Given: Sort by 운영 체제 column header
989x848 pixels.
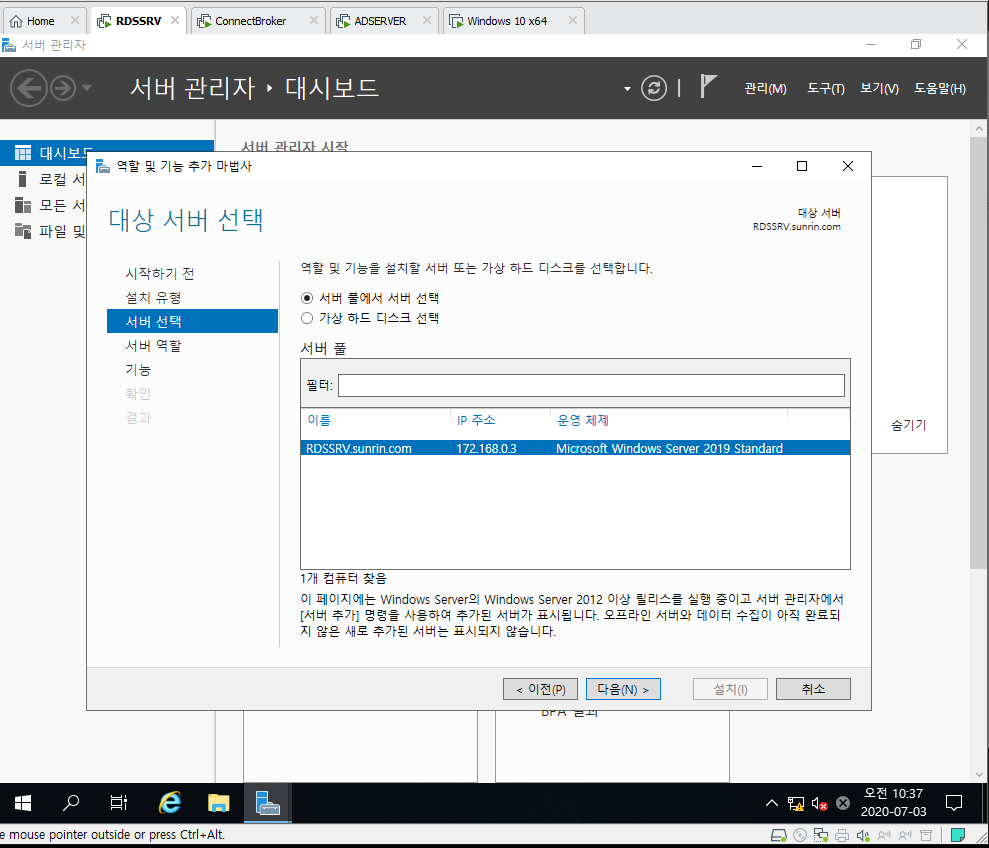Looking at the screenshot, I should 583,420.
